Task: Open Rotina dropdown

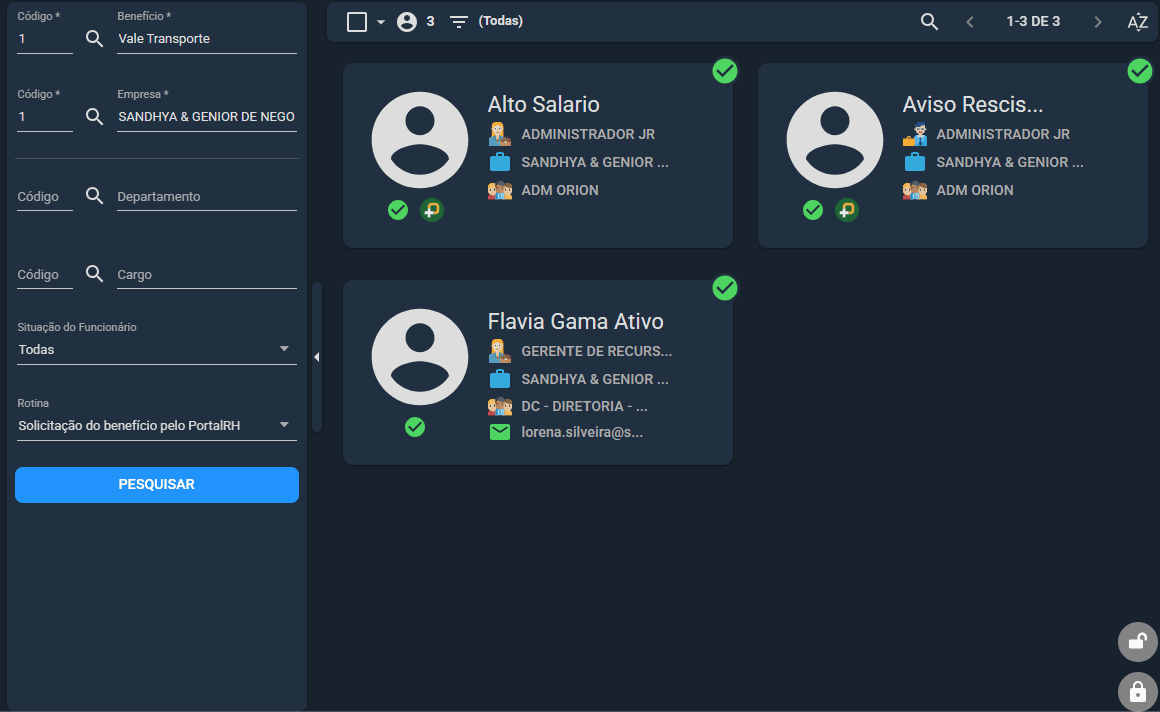Action: (157, 426)
